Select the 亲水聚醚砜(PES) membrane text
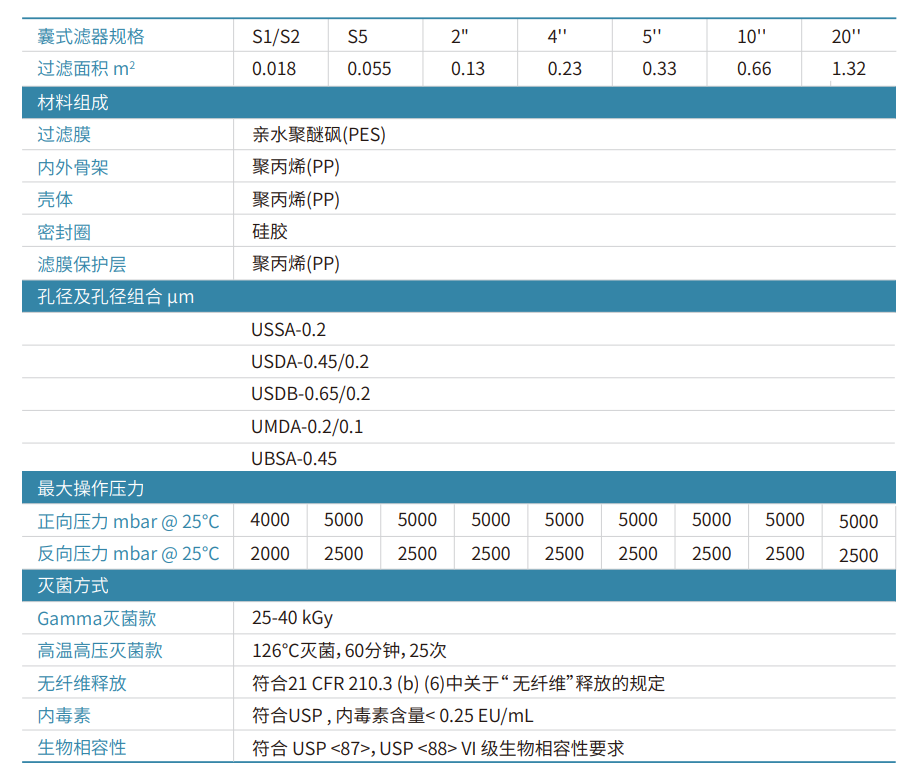Image resolution: width=922 pixels, height=777 pixels. [x=318, y=135]
